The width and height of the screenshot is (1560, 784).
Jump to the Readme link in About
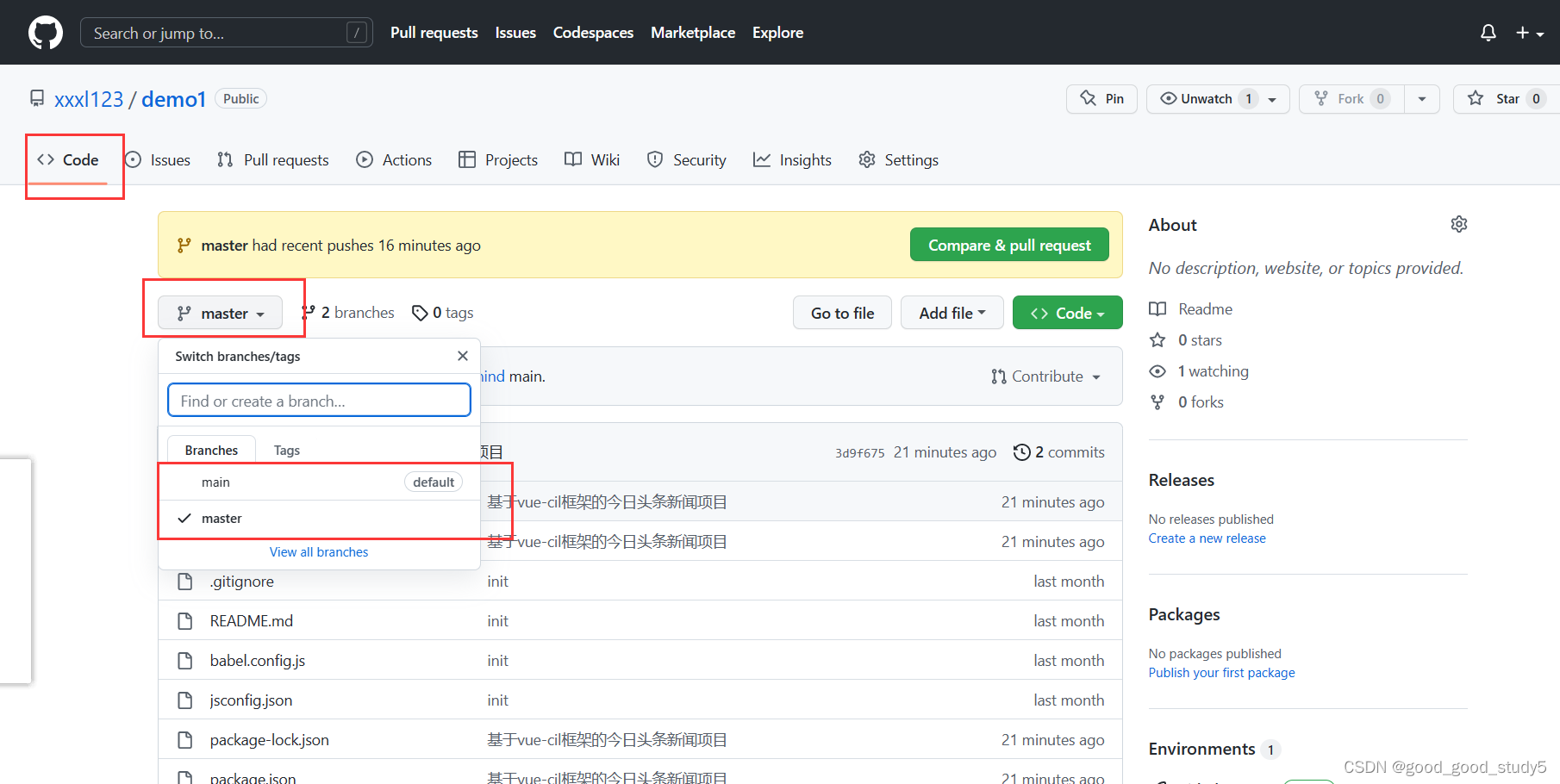tap(1191, 309)
